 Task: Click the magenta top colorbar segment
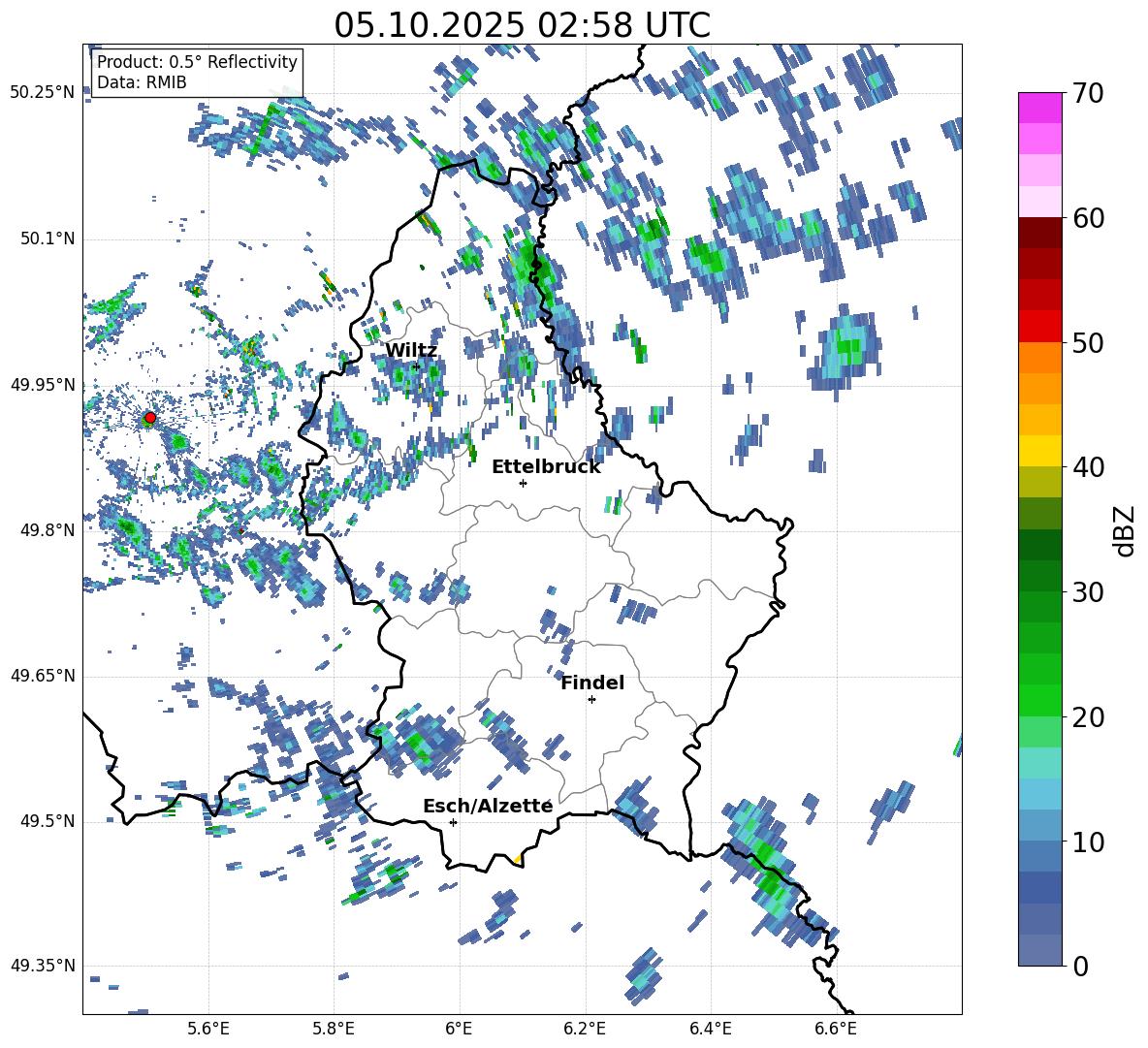(x=1039, y=108)
